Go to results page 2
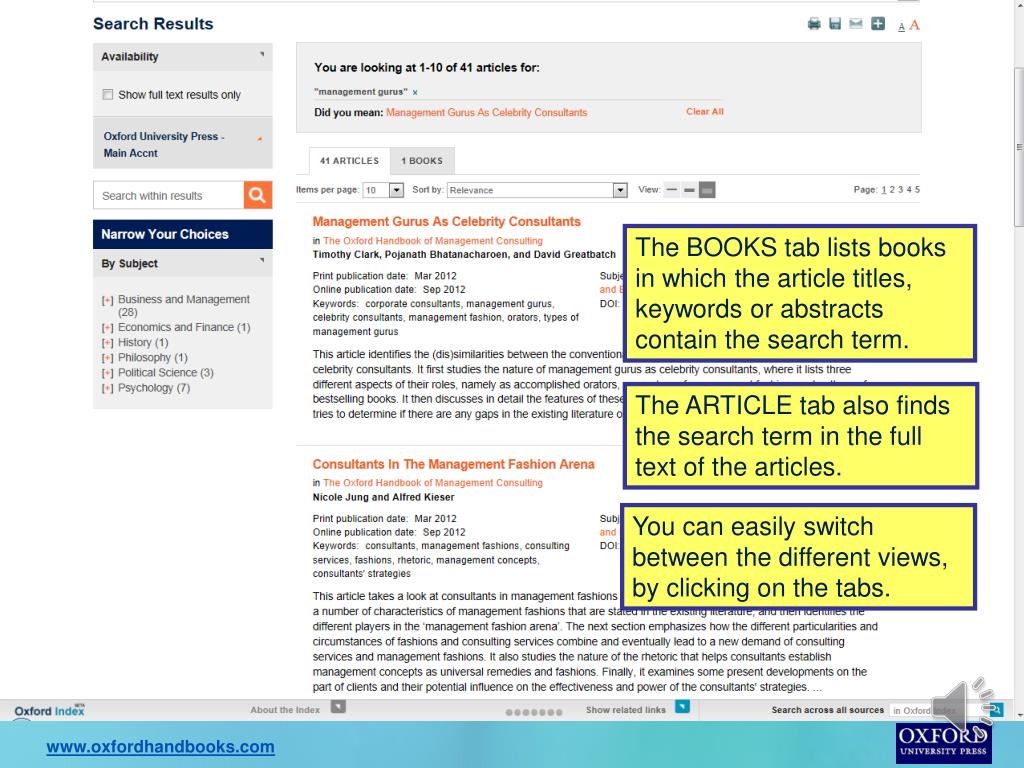 click(892, 190)
